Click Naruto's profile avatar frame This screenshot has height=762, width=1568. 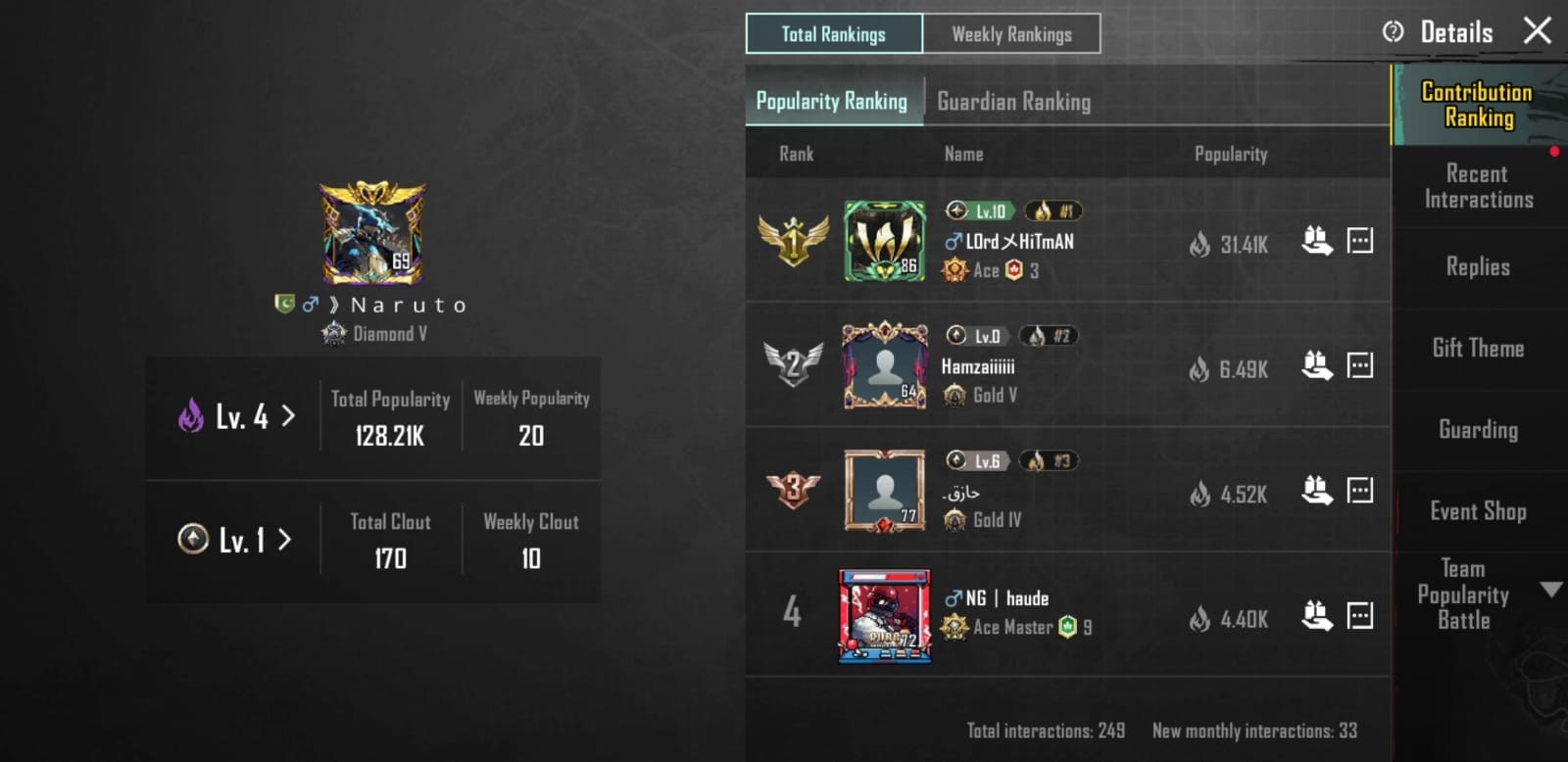coord(373,233)
